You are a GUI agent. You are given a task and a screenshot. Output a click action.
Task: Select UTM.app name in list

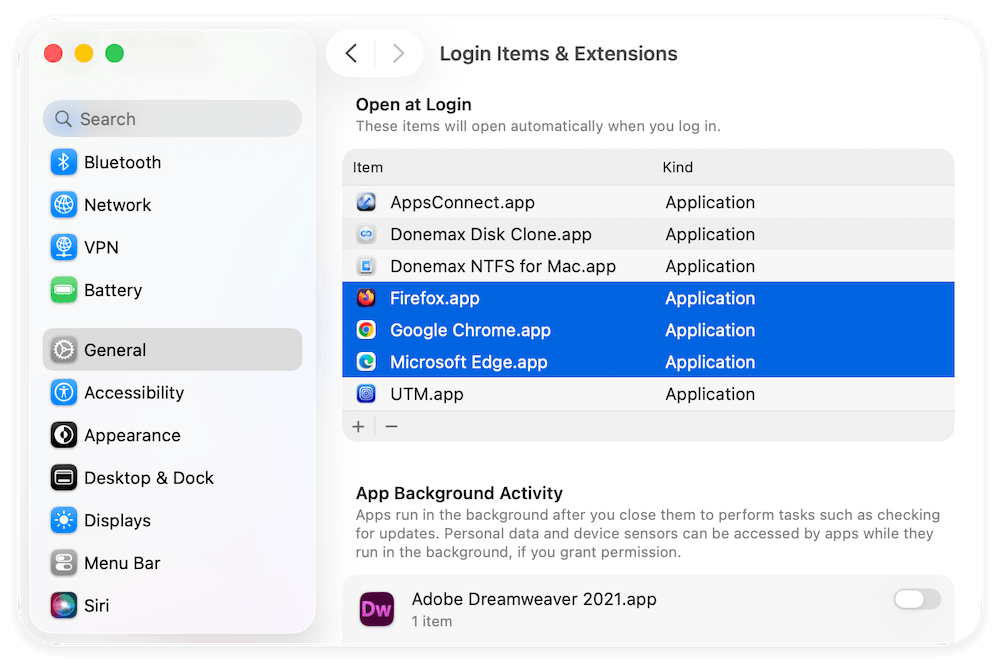click(x=427, y=394)
